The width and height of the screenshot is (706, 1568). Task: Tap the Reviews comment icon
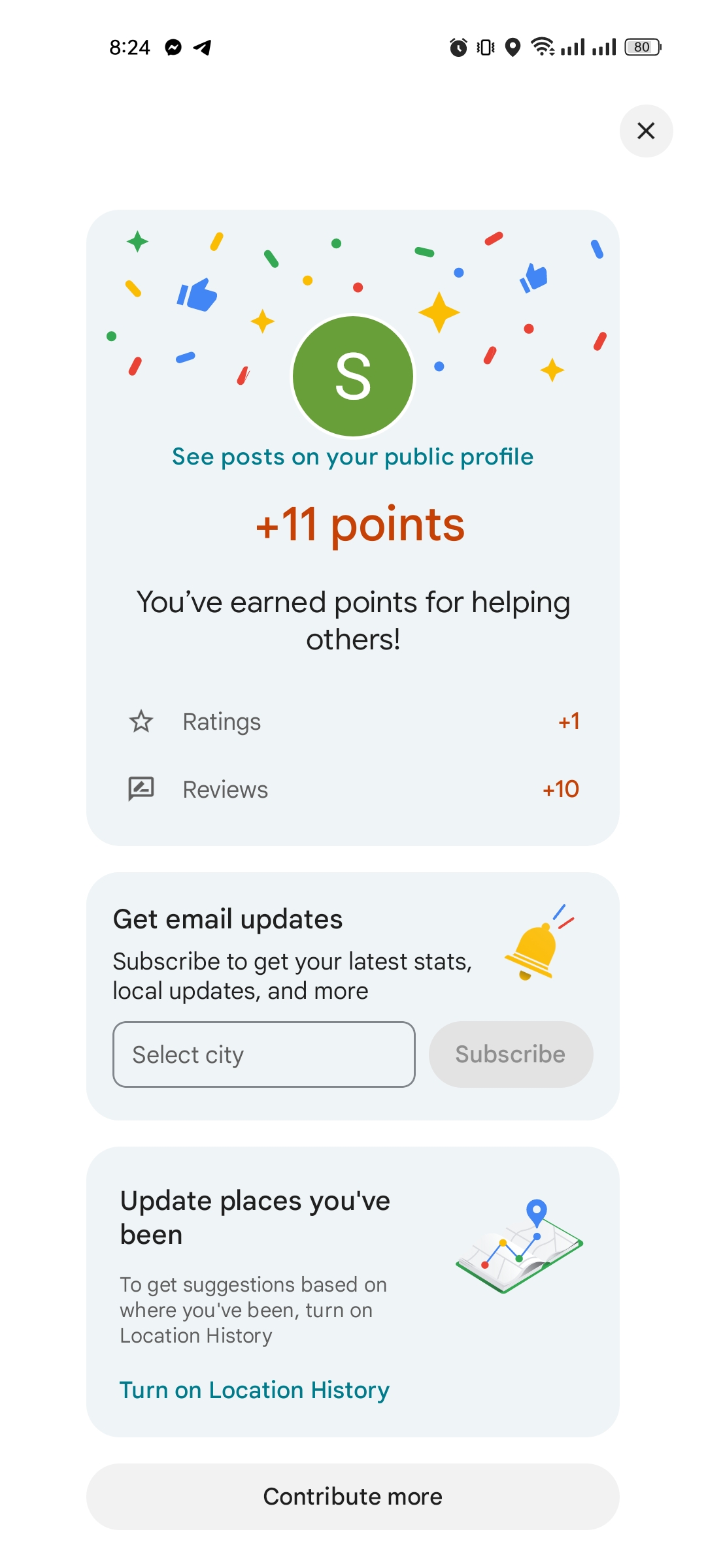(x=141, y=789)
